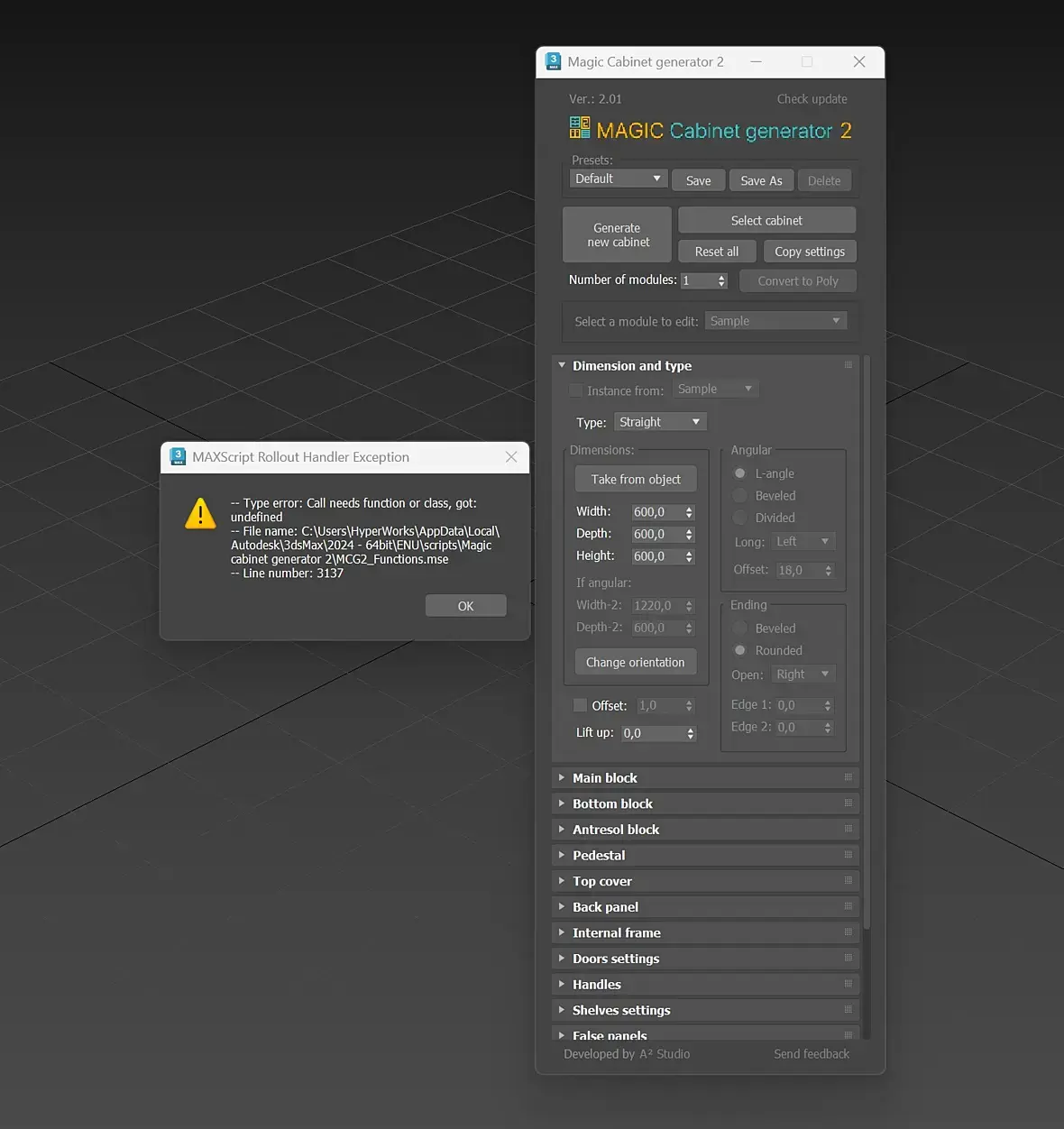Click the Lift up spinner arrows
This screenshot has height=1129, width=1064.
point(691,733)
